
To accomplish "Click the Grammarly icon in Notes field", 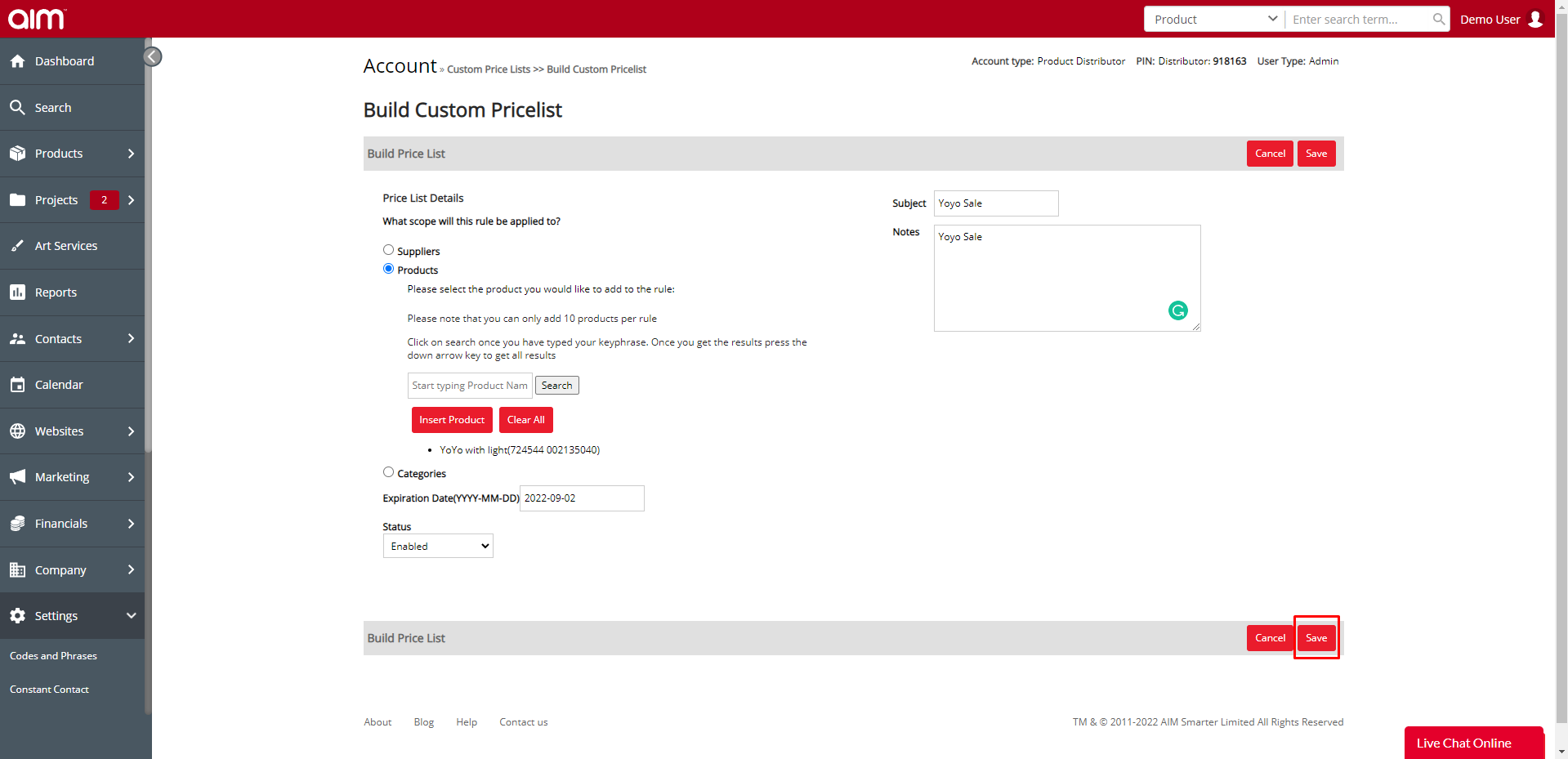I will 1177,310.
